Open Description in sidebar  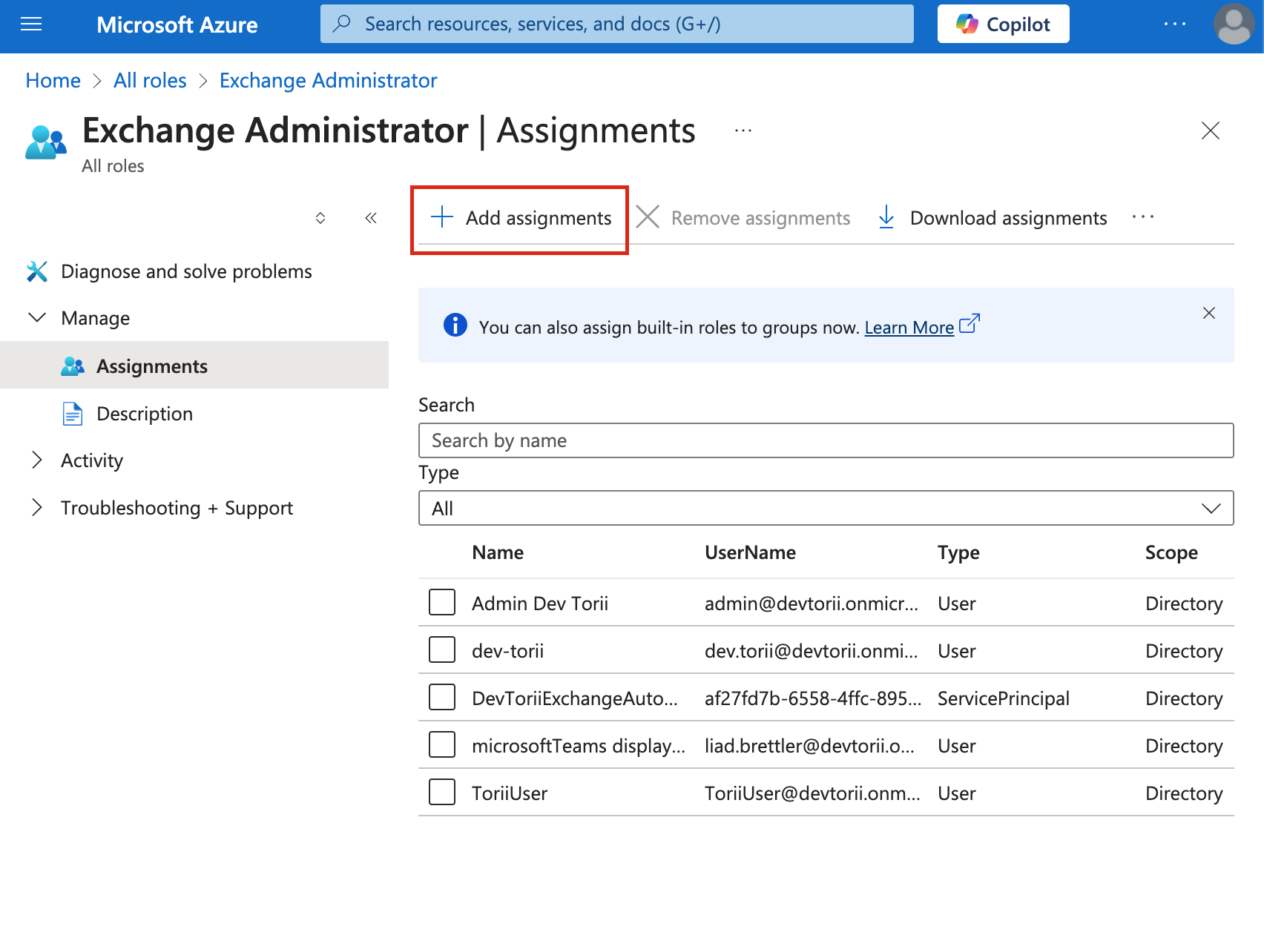coord(145,414)
